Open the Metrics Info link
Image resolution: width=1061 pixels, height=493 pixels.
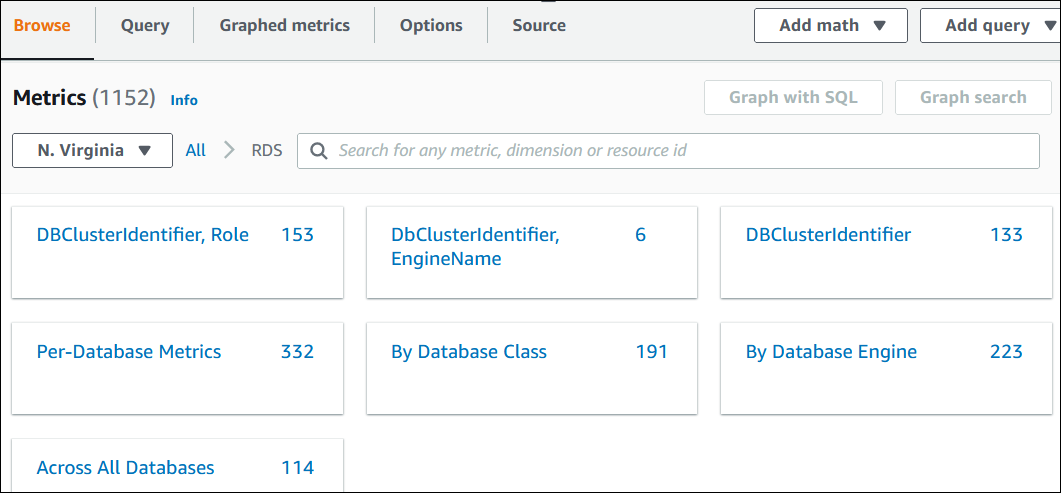(x=184, y=100)
